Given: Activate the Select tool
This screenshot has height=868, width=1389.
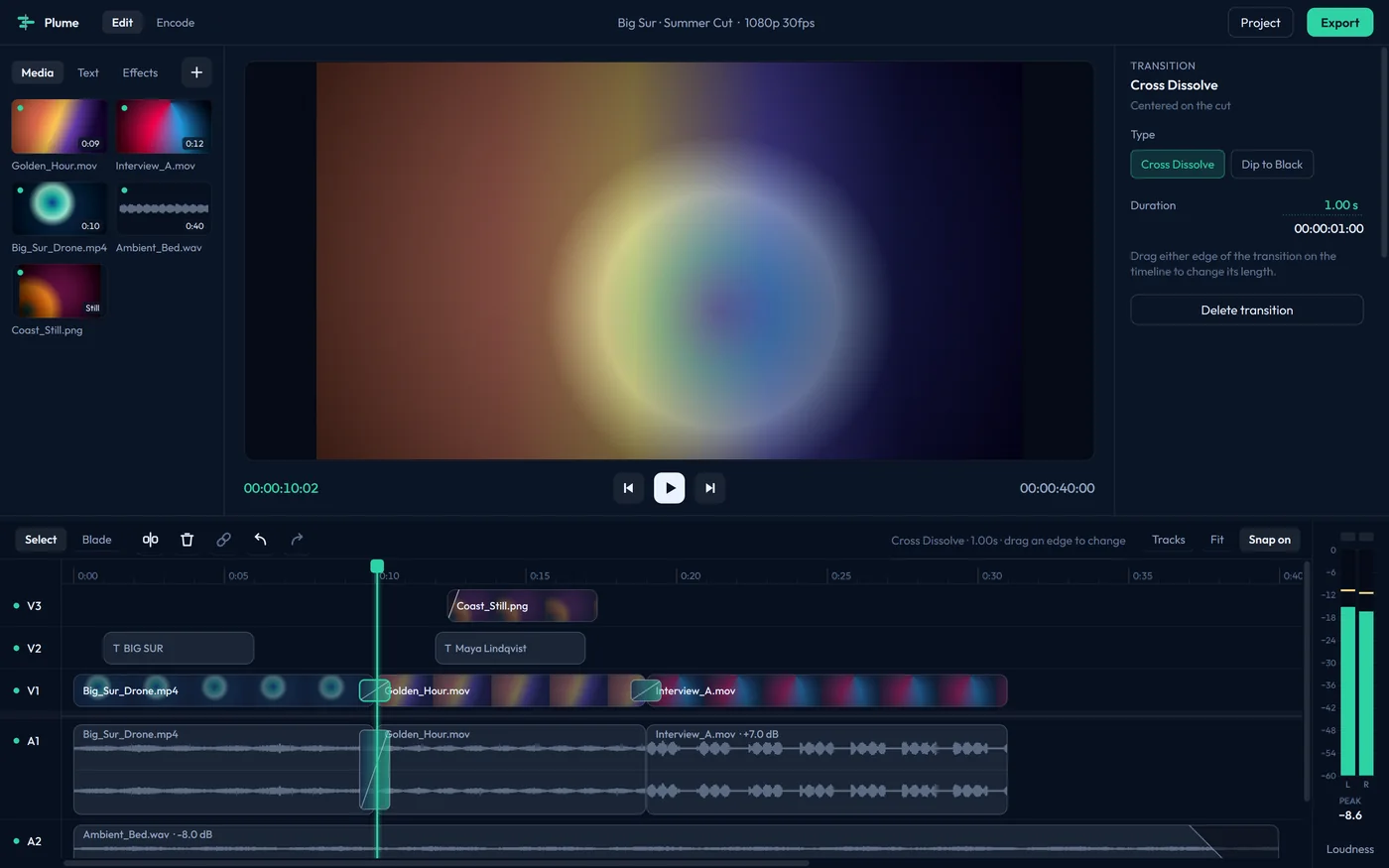Looking at the screenshot, I should click(41, 540).
